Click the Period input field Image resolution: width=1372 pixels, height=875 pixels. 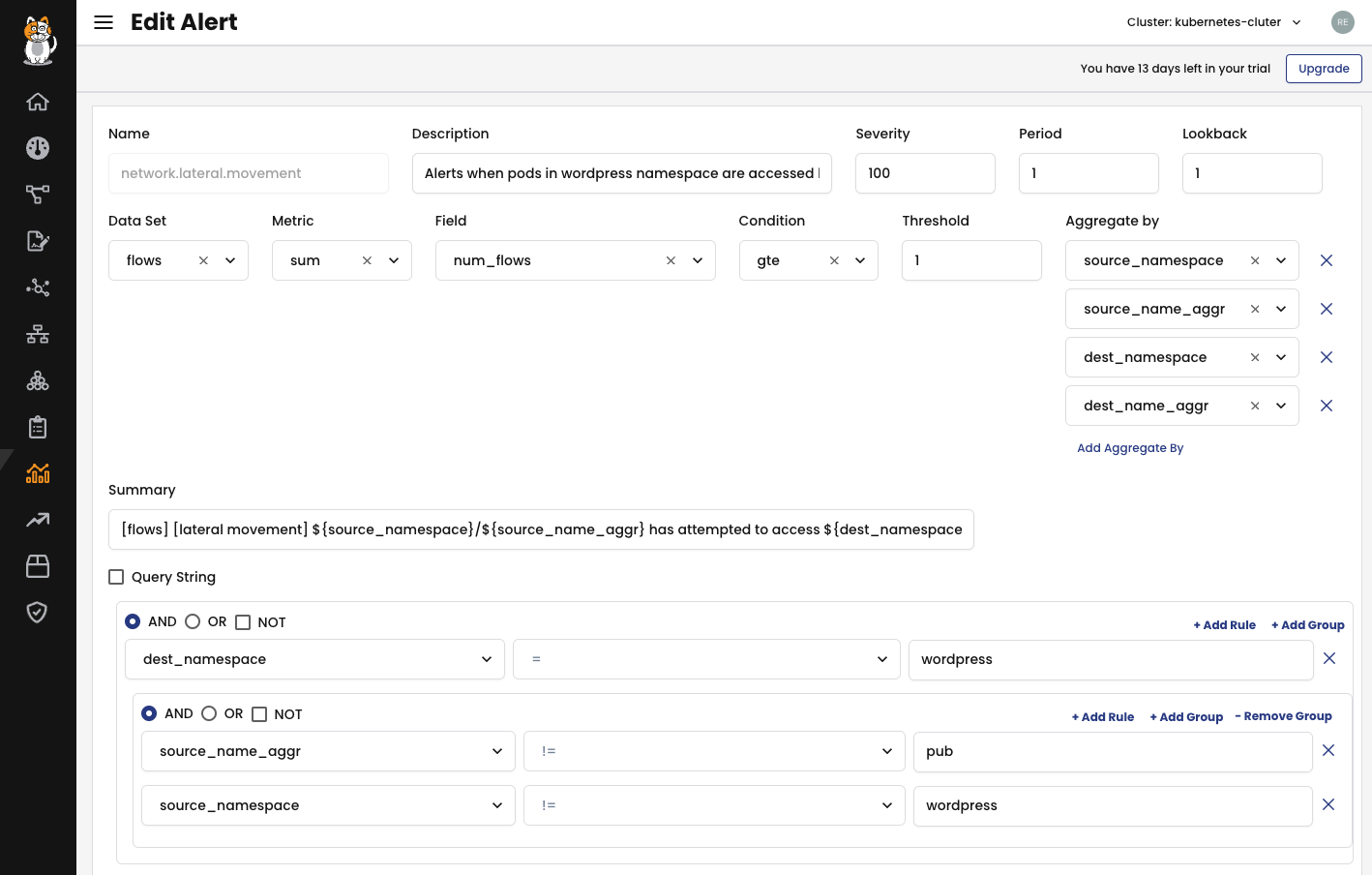point(1089,173)
